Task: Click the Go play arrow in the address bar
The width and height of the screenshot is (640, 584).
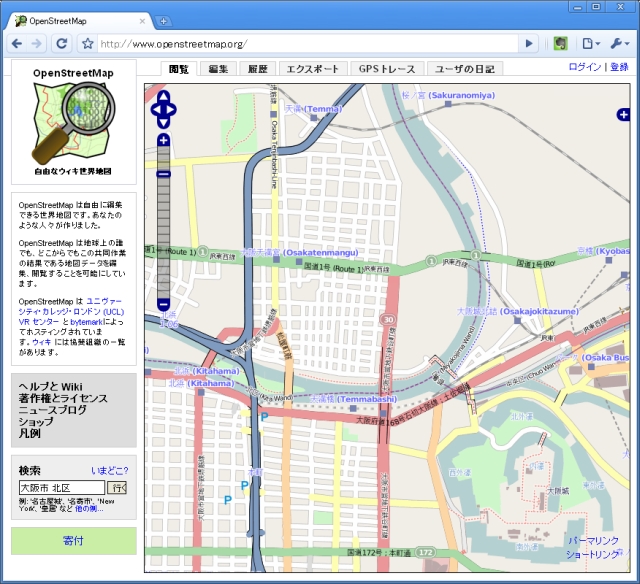Action: tap(529, 44)
